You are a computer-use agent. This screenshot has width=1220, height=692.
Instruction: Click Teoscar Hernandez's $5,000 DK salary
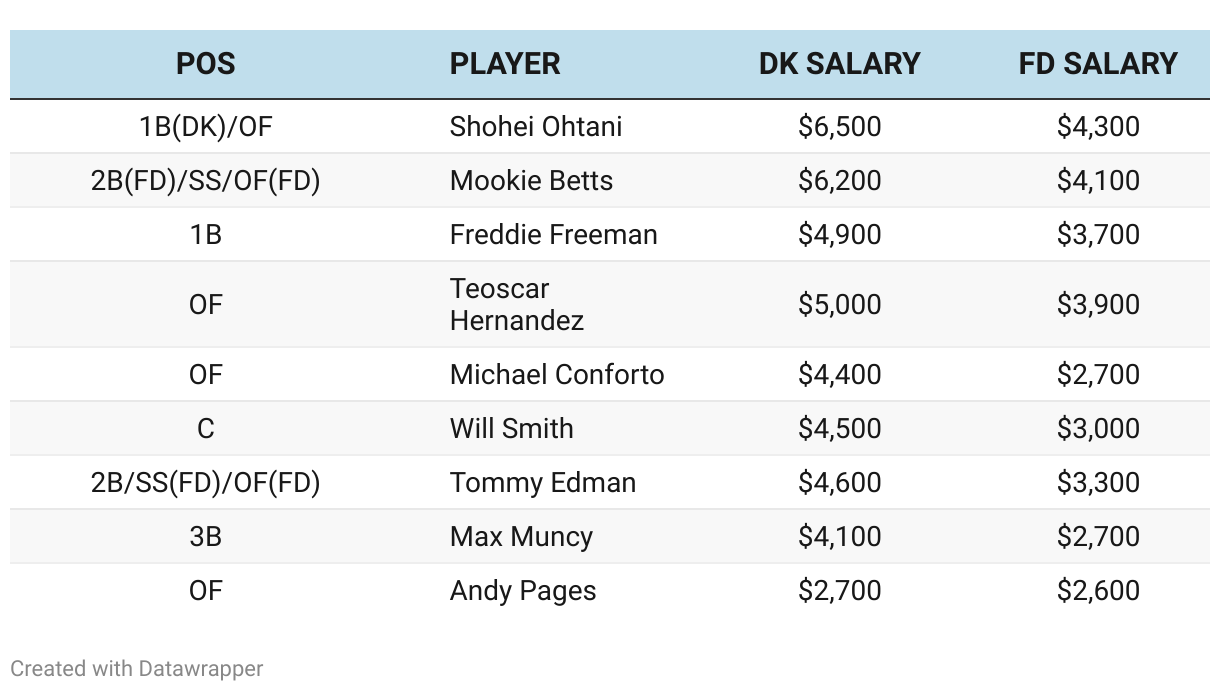pyautogui.click(x=840, y=305)
